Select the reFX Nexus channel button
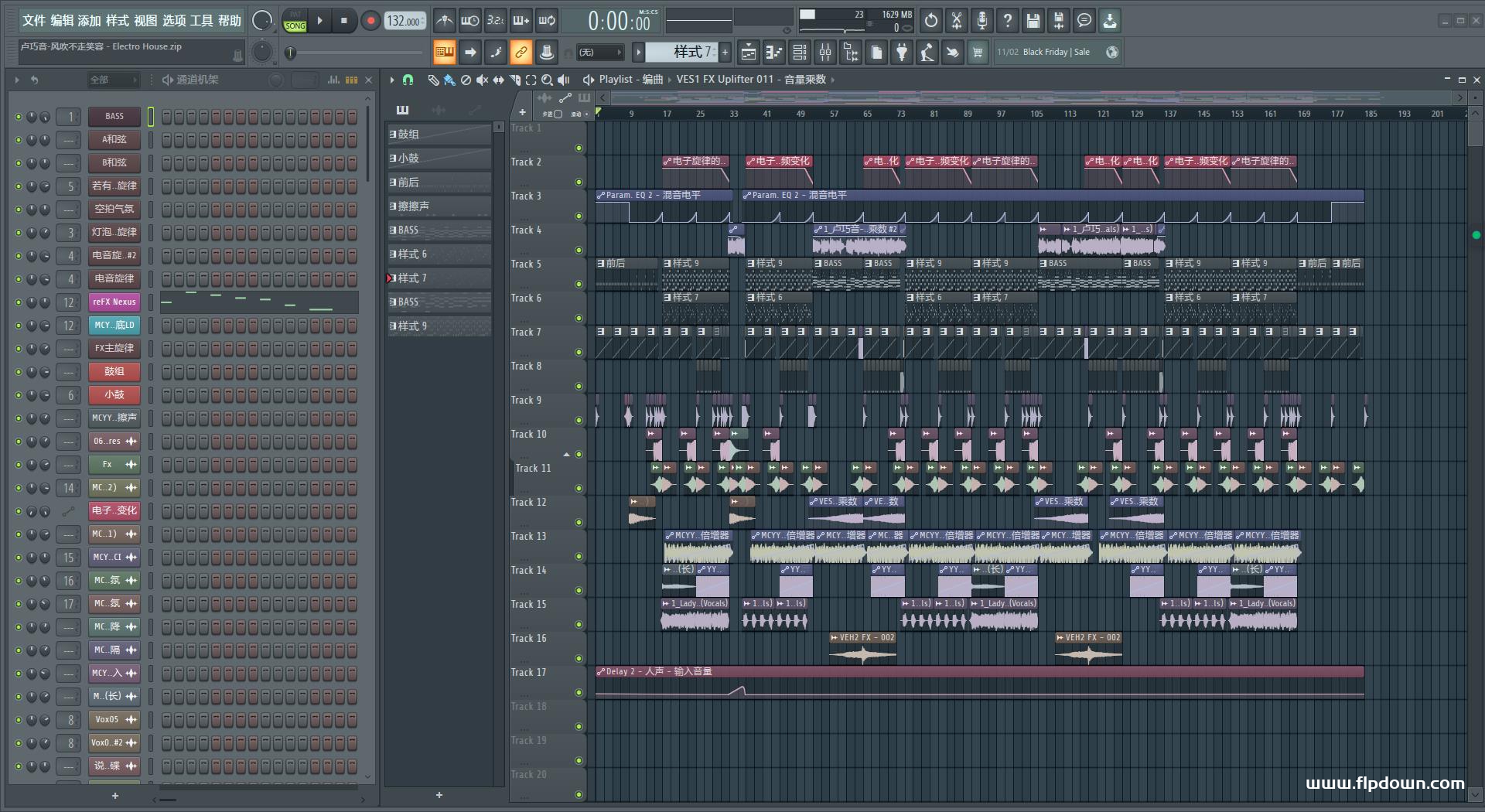 click(114, 302)
